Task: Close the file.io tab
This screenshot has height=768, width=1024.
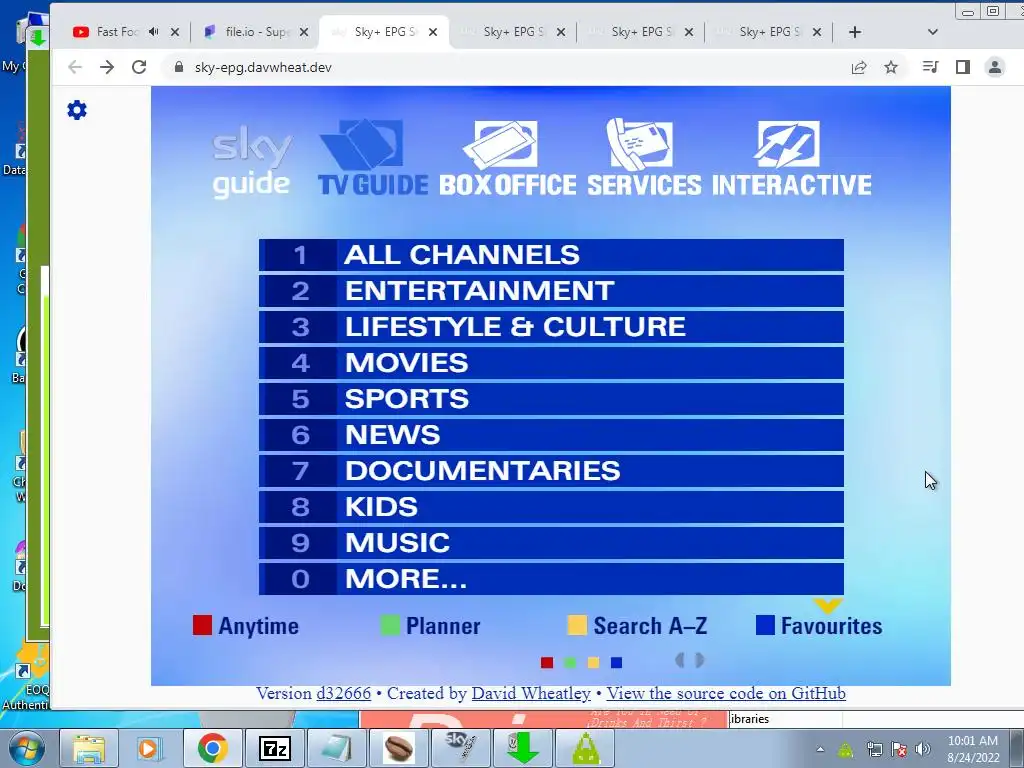Action: (304, 32)
